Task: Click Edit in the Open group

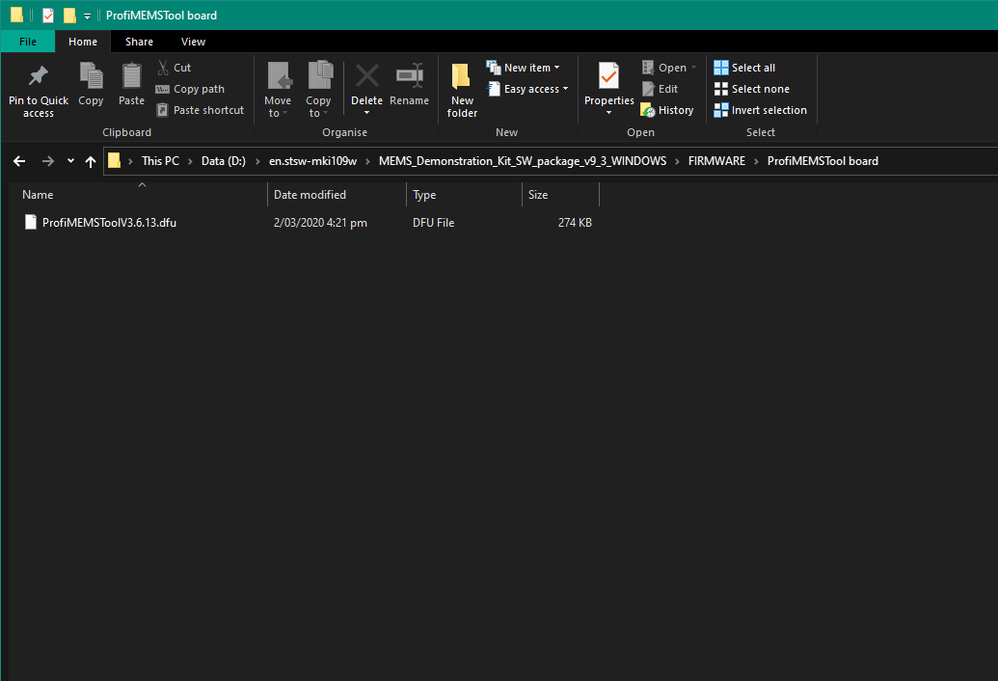Action: pyautogui.click(x=660, y=89)
